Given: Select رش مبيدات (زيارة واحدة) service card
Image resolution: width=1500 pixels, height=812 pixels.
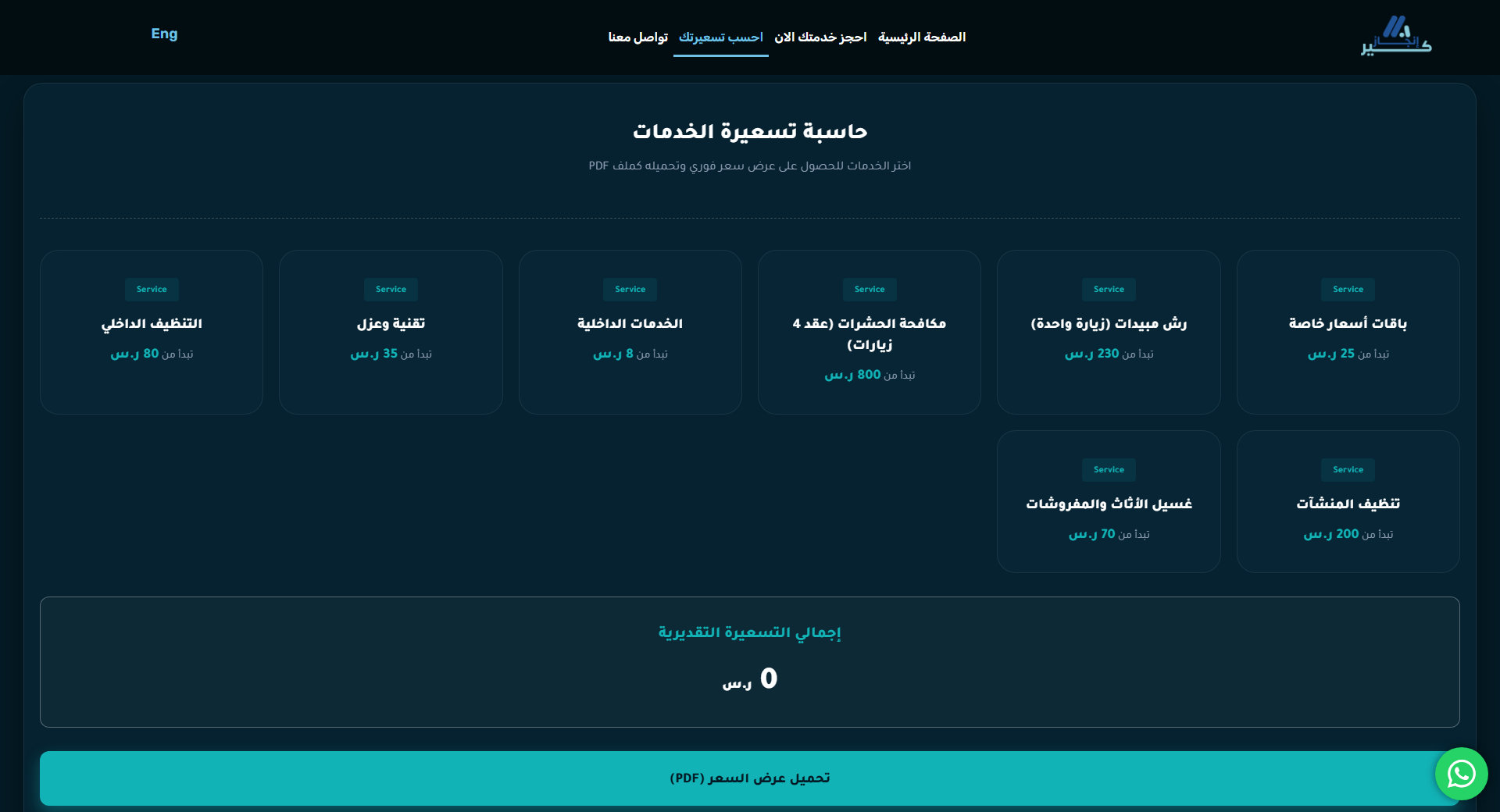Looking at the screenshot, I should tap(1109, 332).
